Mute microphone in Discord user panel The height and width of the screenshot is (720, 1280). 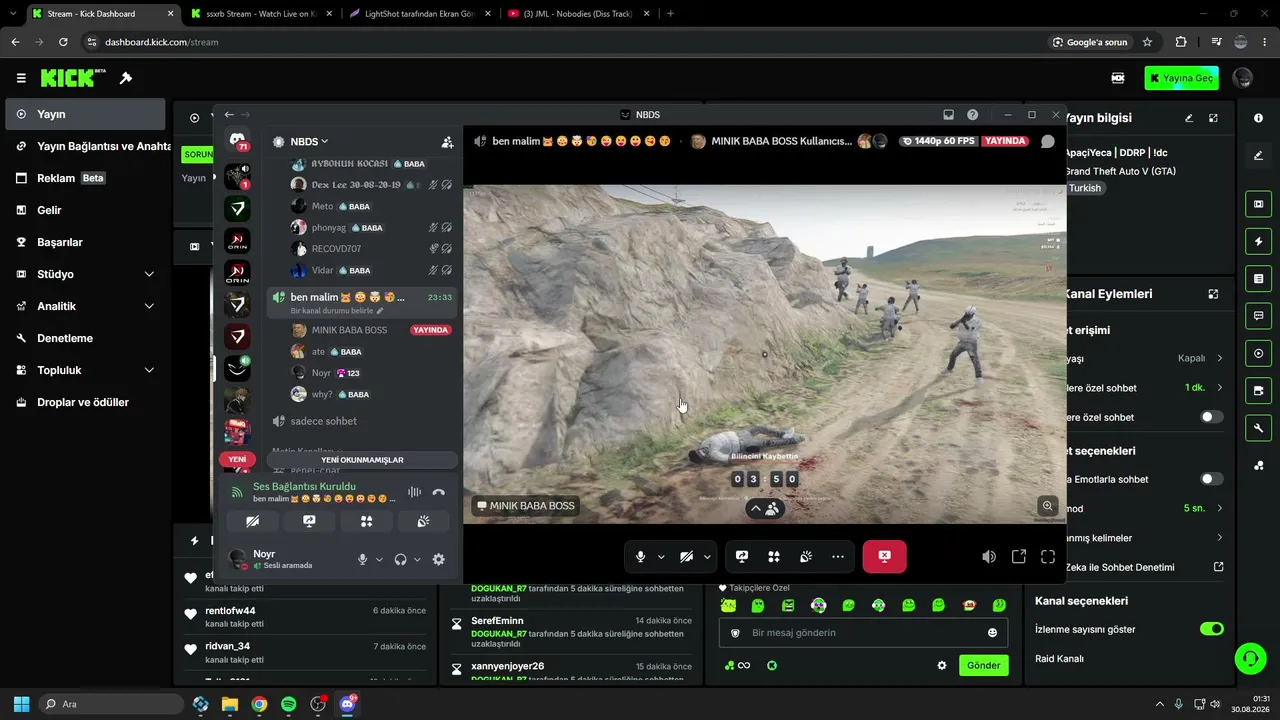[x=363, y=560]
